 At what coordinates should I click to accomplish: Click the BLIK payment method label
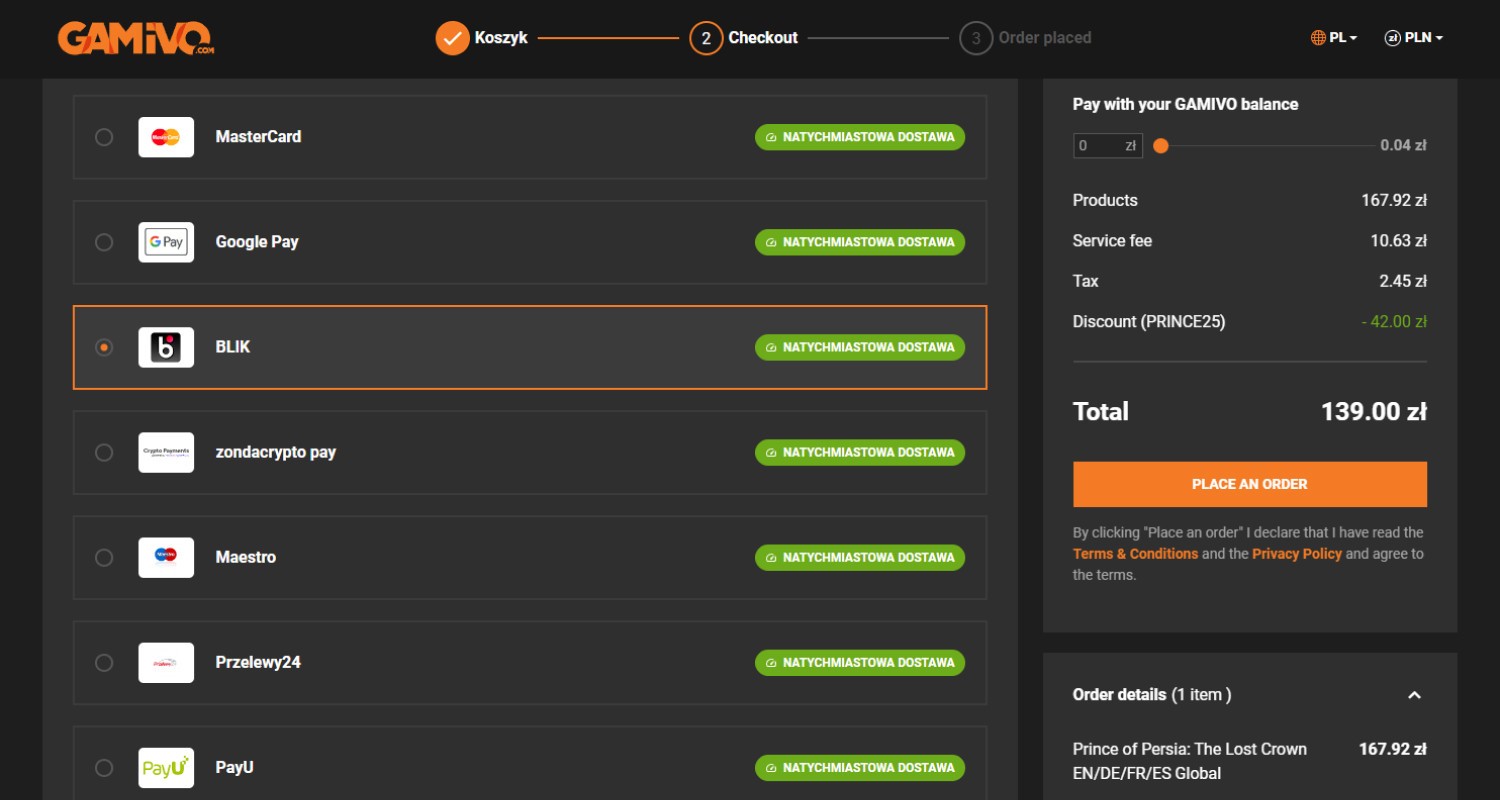[233, 347]
